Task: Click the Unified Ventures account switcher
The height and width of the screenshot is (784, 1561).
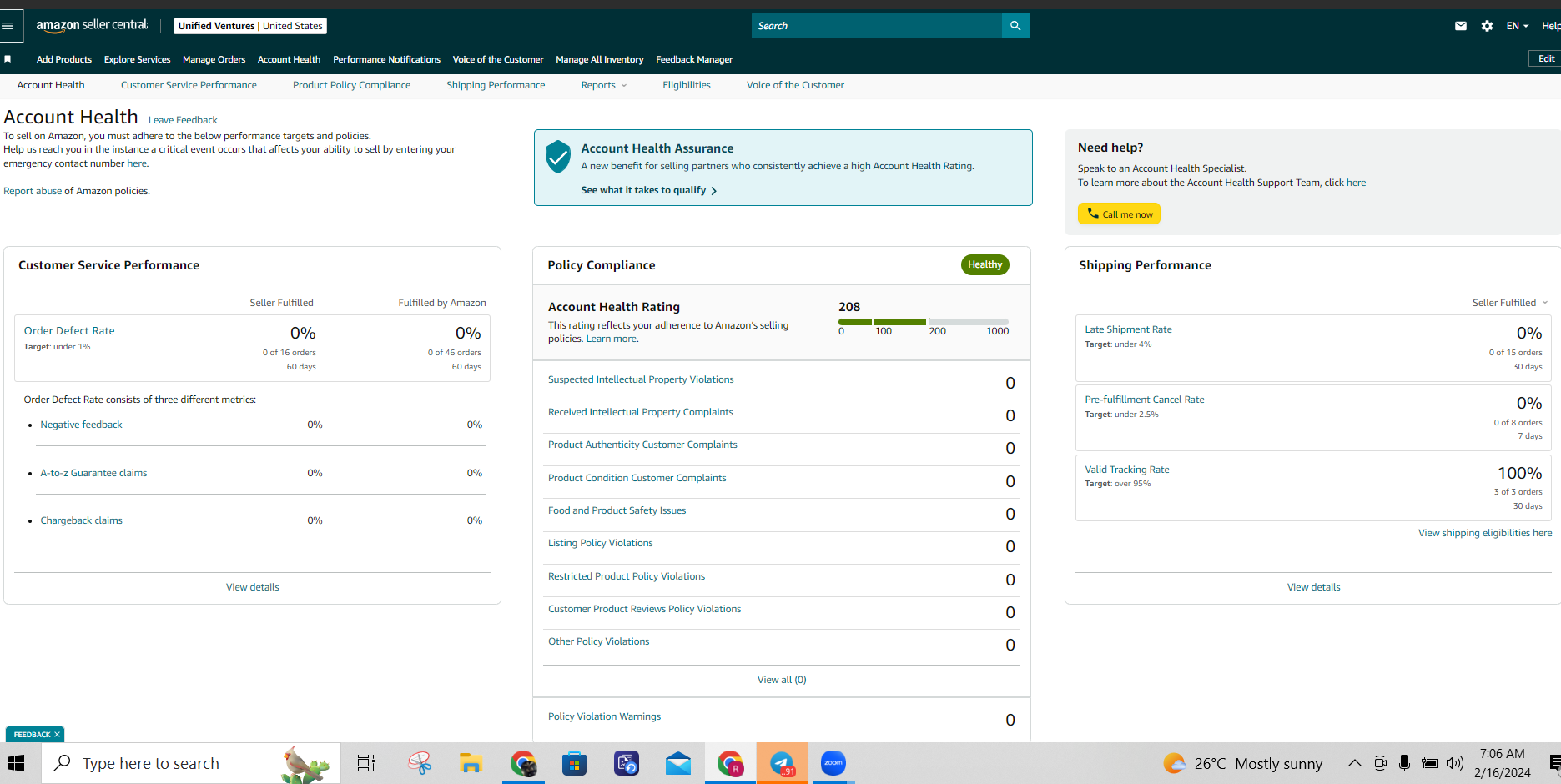Action: pyautogui.click(x=250, y=26)
